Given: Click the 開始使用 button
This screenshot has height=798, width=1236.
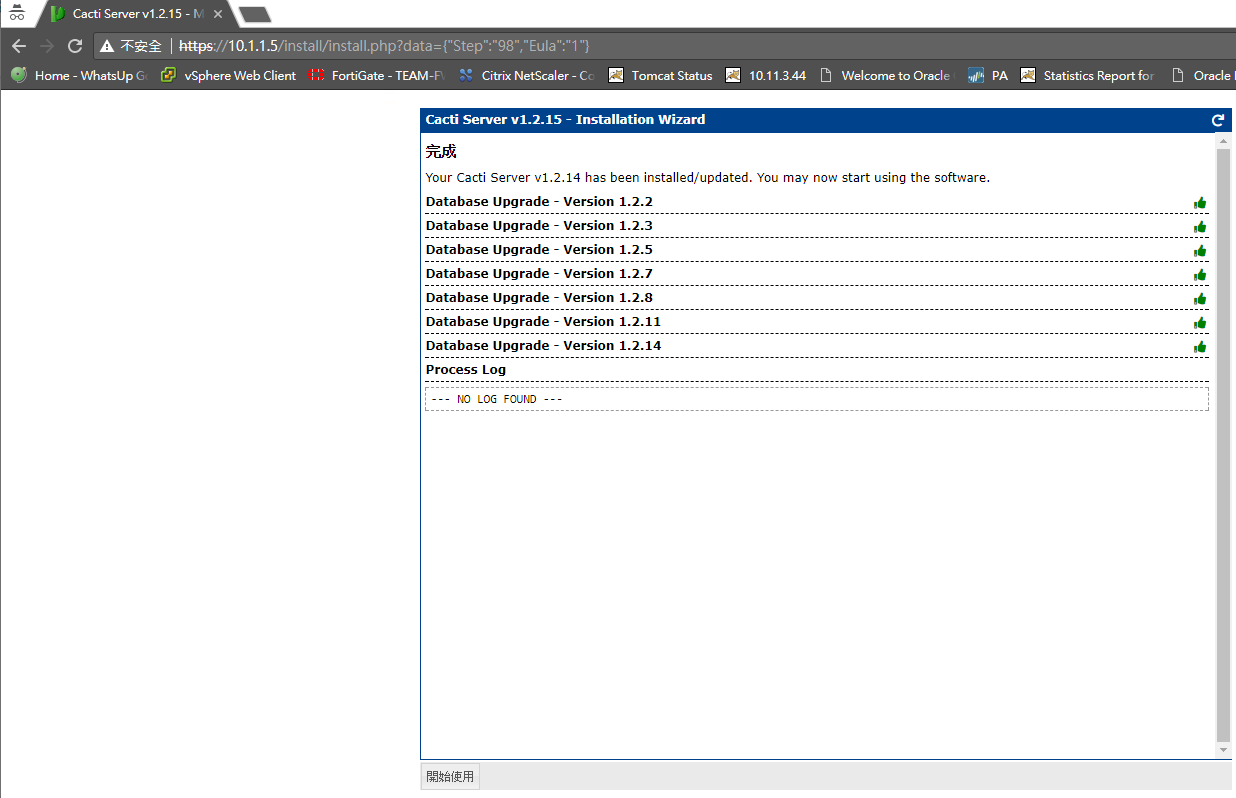Looking at the screenshot, I should (x=450, y=777).
